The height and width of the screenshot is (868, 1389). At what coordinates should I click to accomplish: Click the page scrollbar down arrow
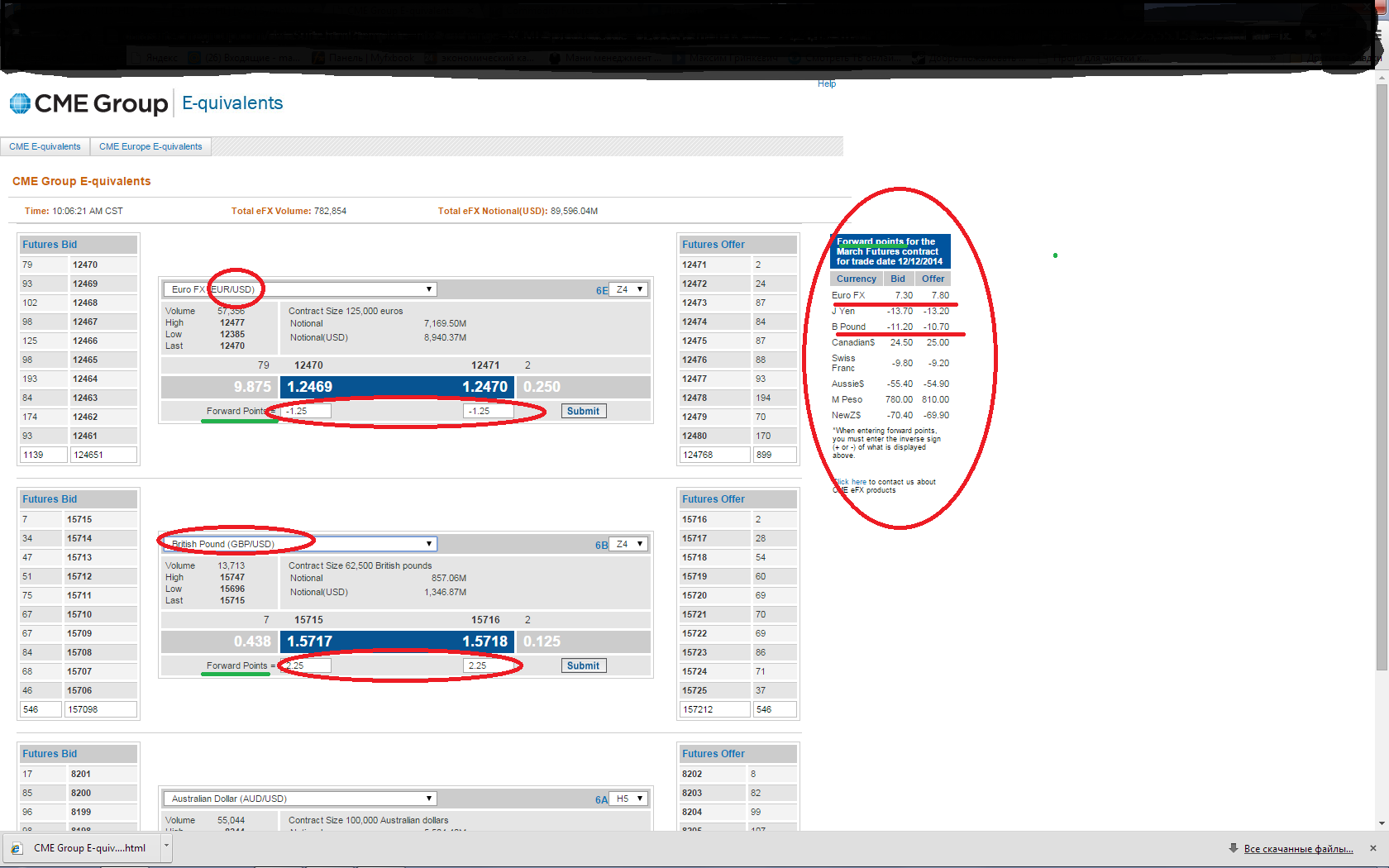tap(1382, 823)
